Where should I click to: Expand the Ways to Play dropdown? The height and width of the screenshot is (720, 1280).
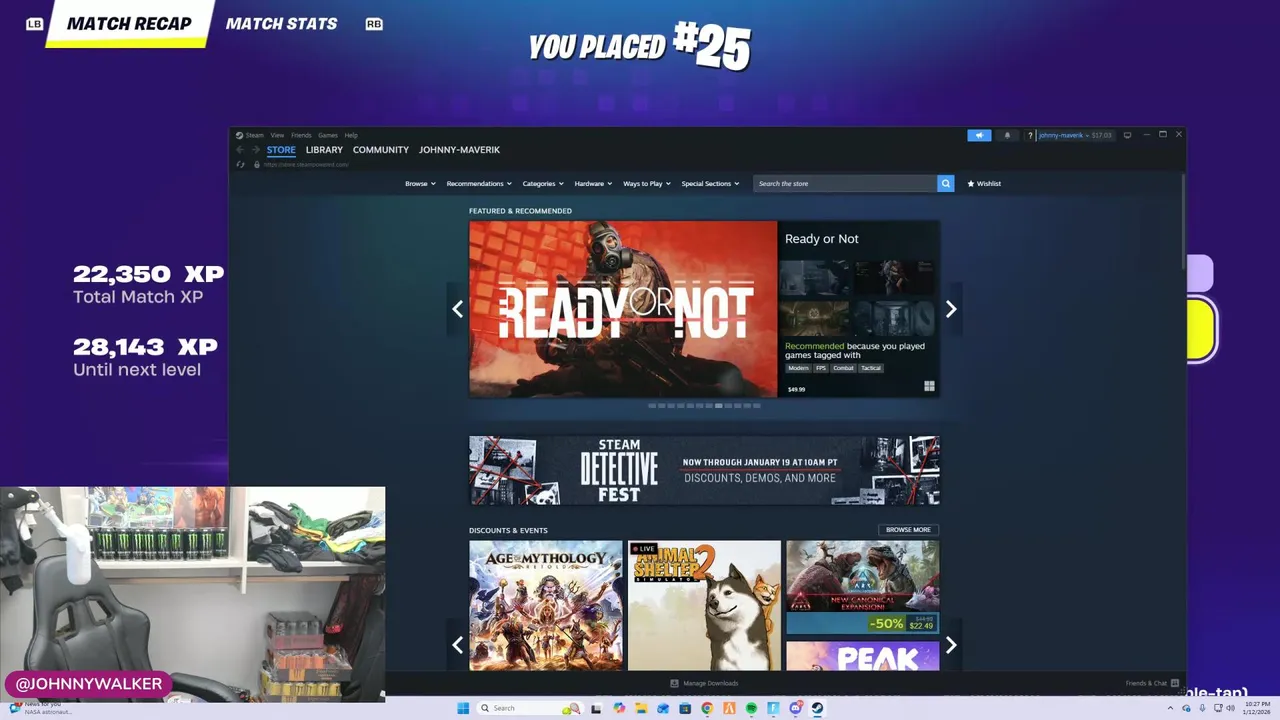click(647, 184)
